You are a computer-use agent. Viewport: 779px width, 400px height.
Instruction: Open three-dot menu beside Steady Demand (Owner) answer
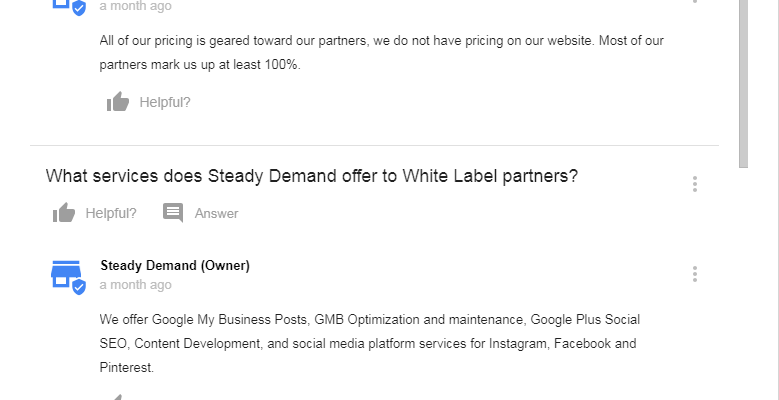point(695,274)
